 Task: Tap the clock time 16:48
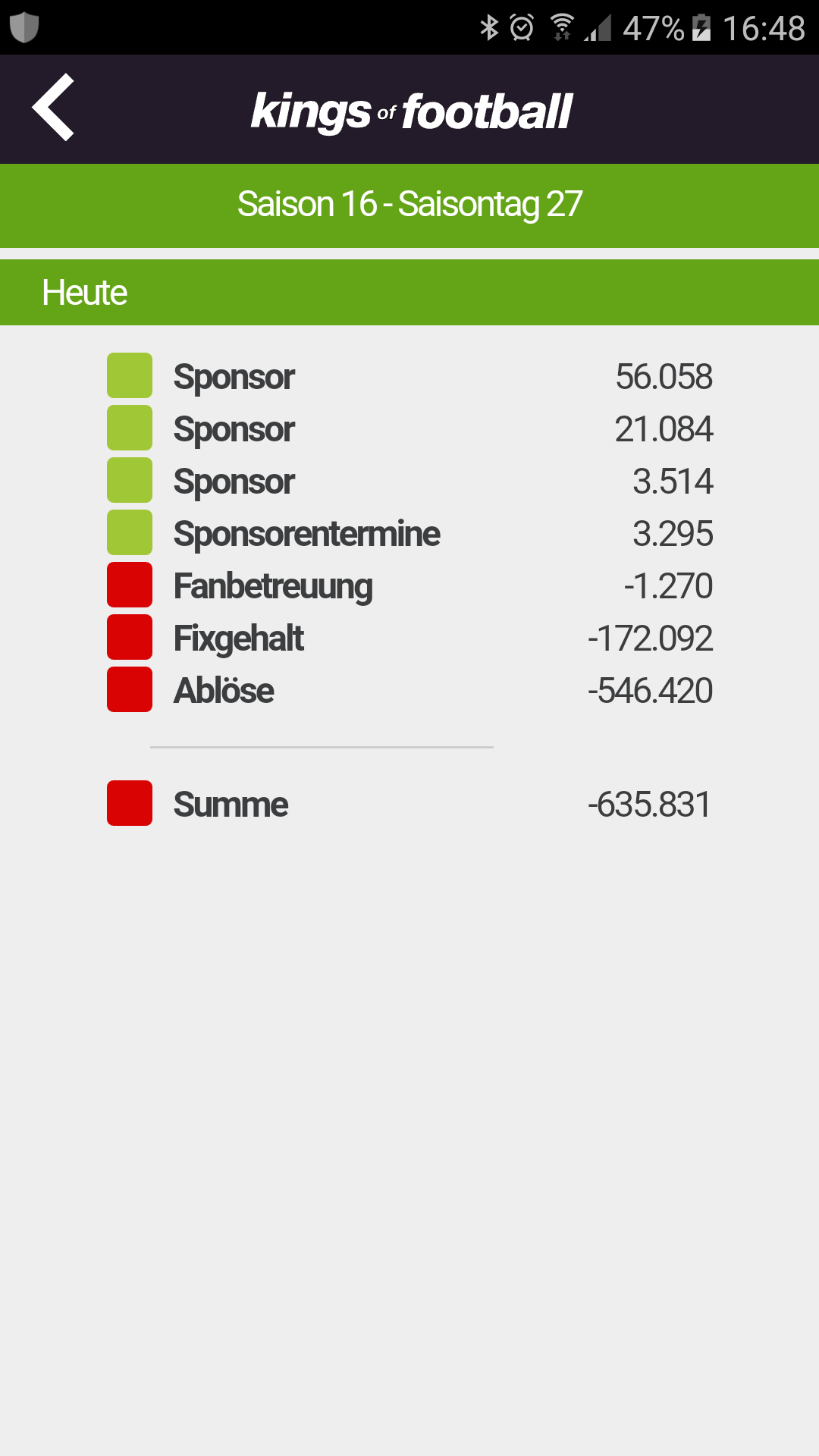(764, 29)
